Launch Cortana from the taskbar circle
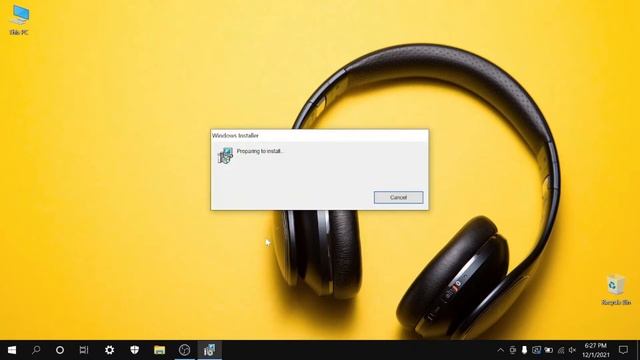 click(60, 350)
